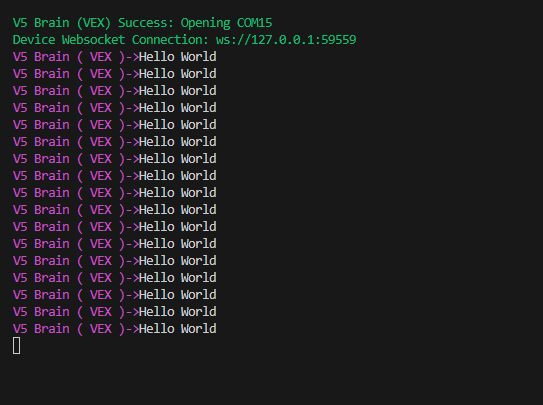
Task: Click 'V5 Brain' prefix on first pink line
Action: click(x=41, y=56)
